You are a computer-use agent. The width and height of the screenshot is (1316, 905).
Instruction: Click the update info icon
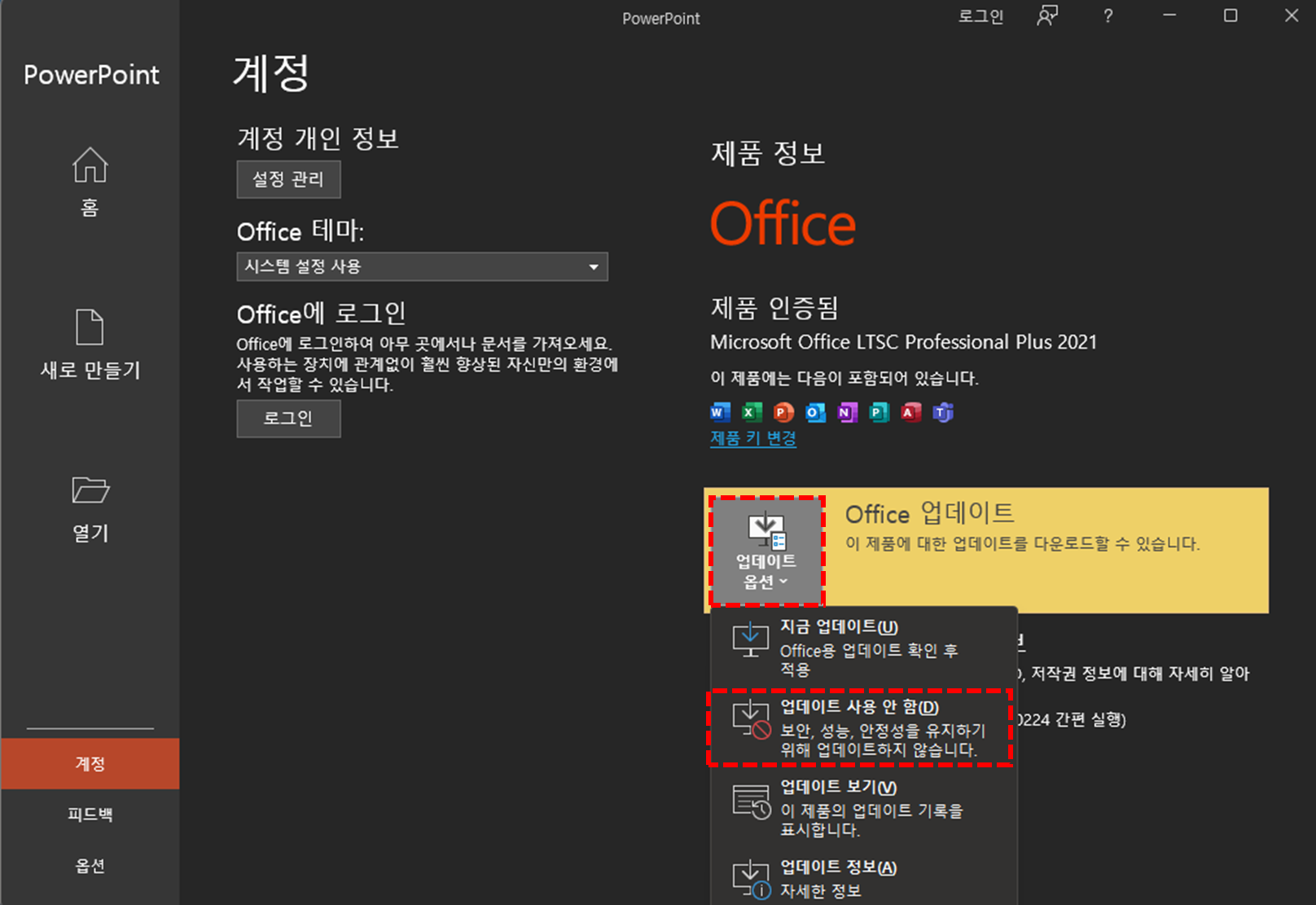750,880
